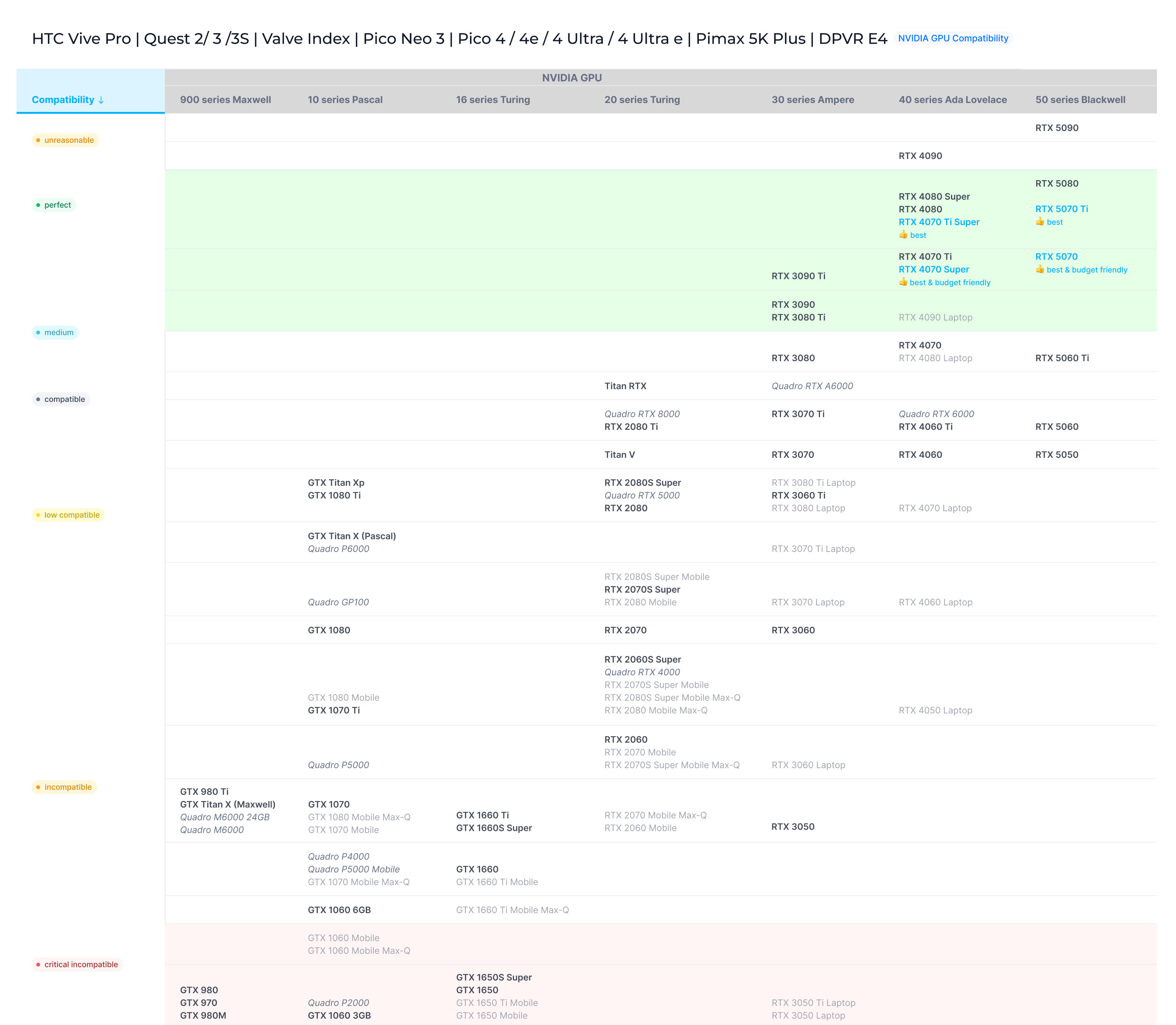Select the RTX 3090 Ti entry
This screenshot has height=1025, width=1176.
798,276
